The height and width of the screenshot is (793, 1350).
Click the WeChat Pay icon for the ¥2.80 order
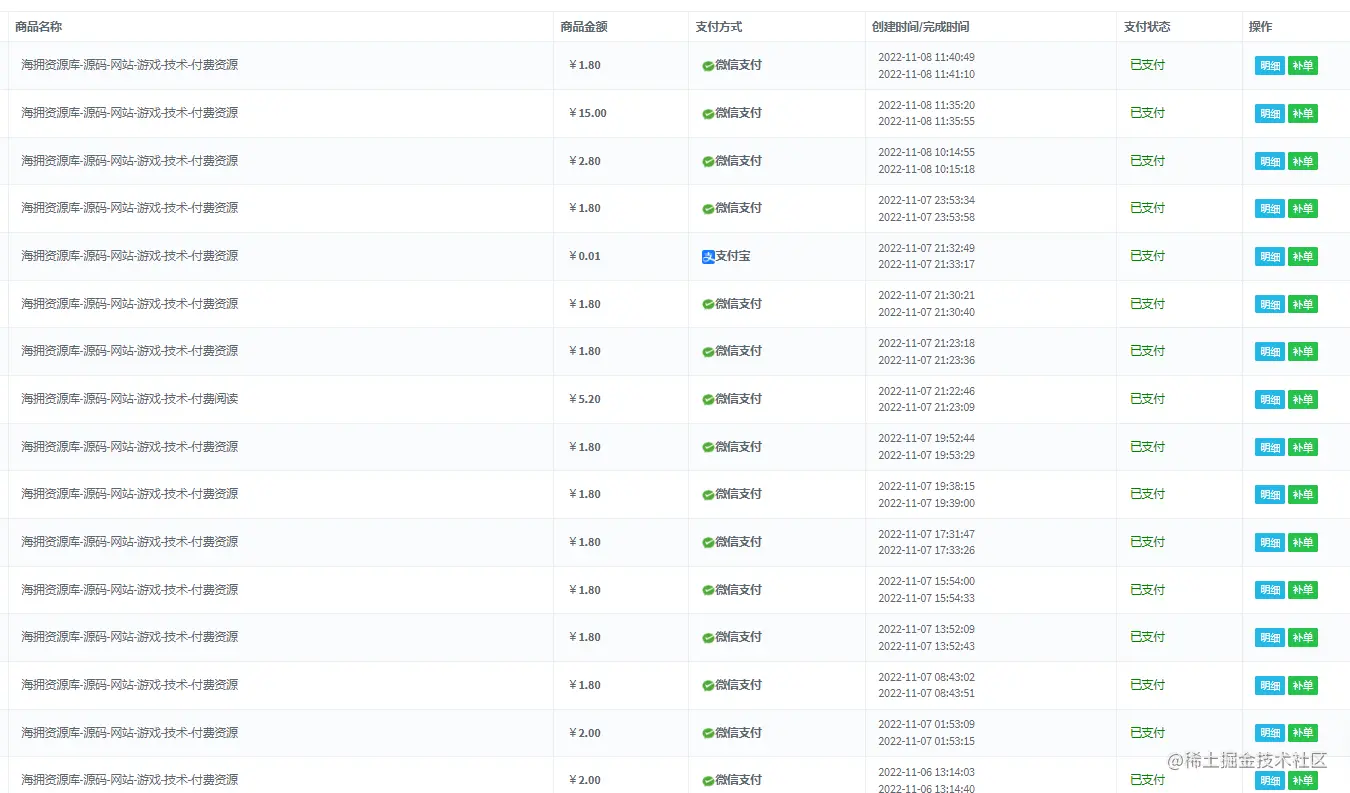click(x=708, y=162)
